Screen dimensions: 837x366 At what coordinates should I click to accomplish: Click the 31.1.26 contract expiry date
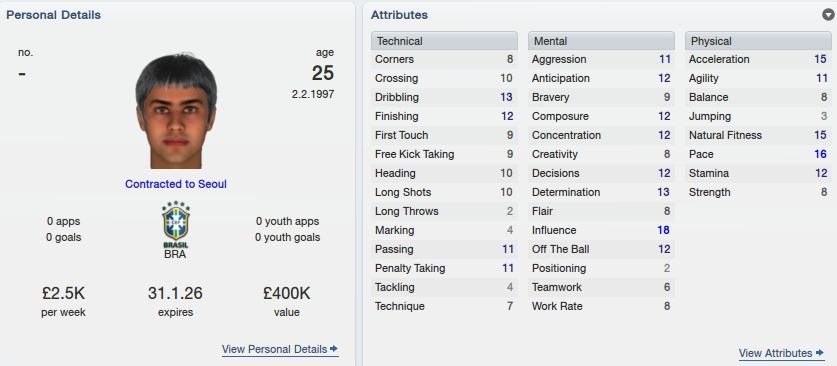(x=175, y=293)
